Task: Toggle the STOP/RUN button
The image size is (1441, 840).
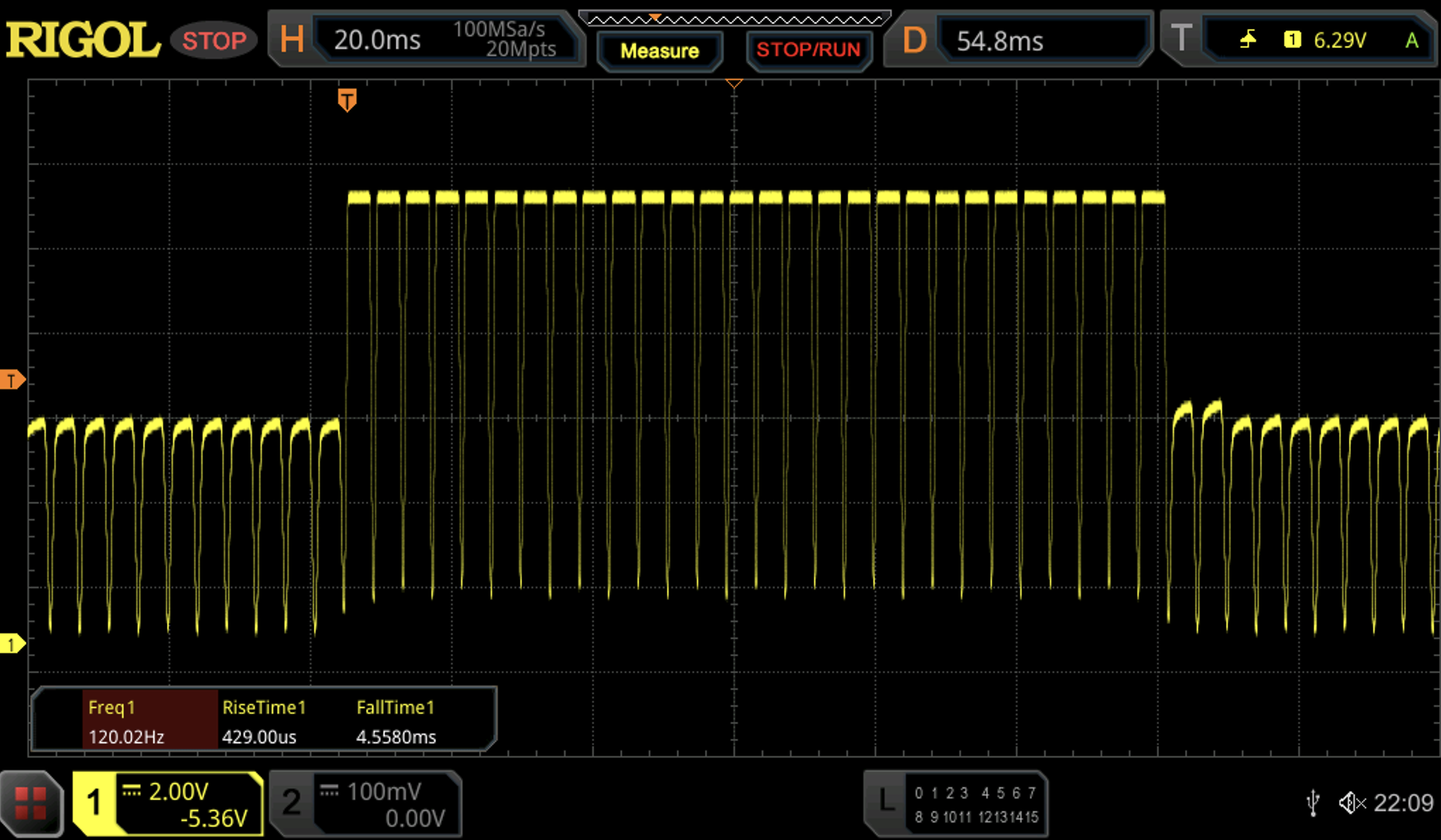Action: (808, 50)
